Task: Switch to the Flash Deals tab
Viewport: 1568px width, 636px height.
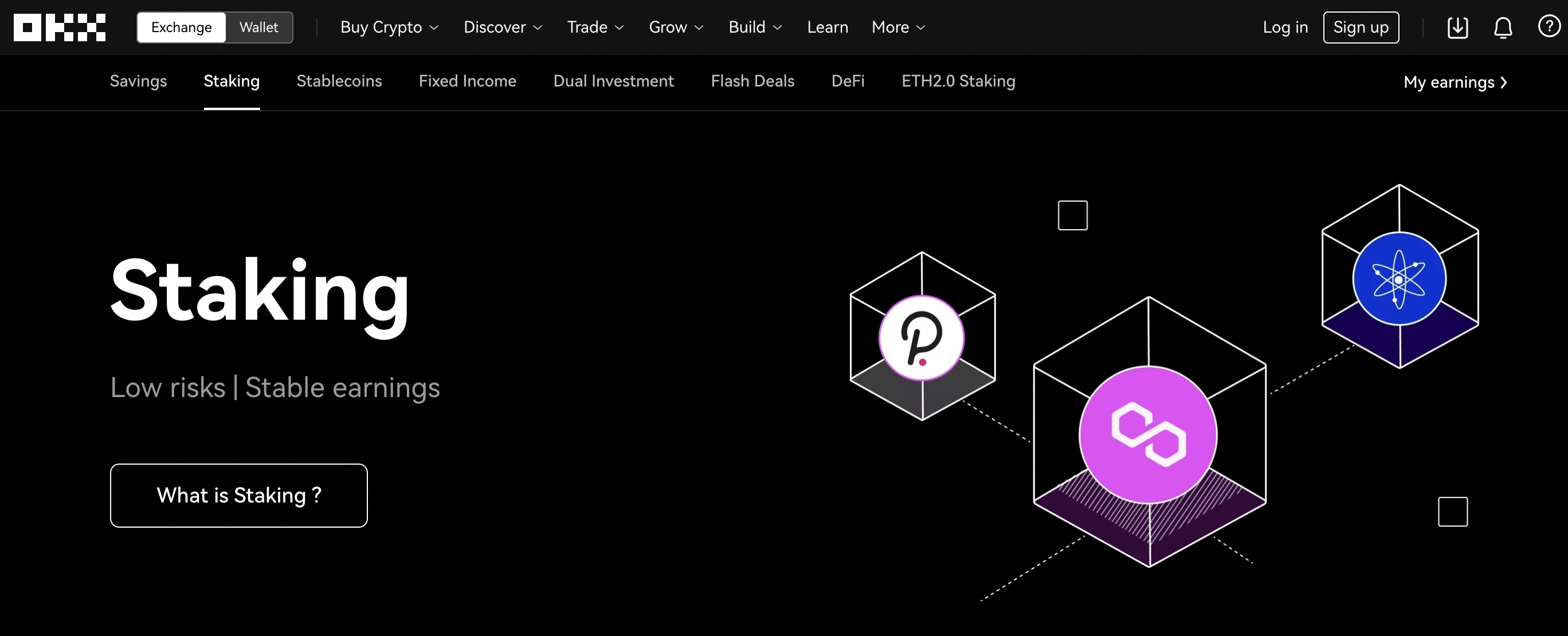Action: coord(752,81)
